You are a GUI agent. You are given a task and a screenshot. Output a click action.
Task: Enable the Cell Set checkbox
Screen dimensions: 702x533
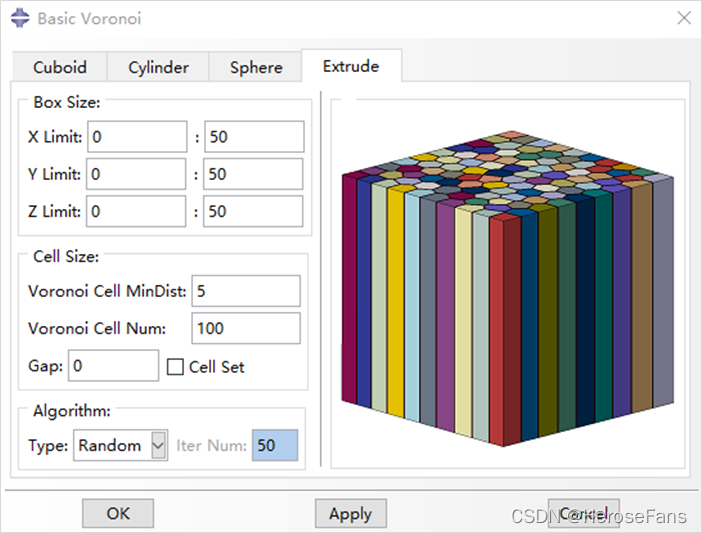pyautogui.click(x=175, y=367)
